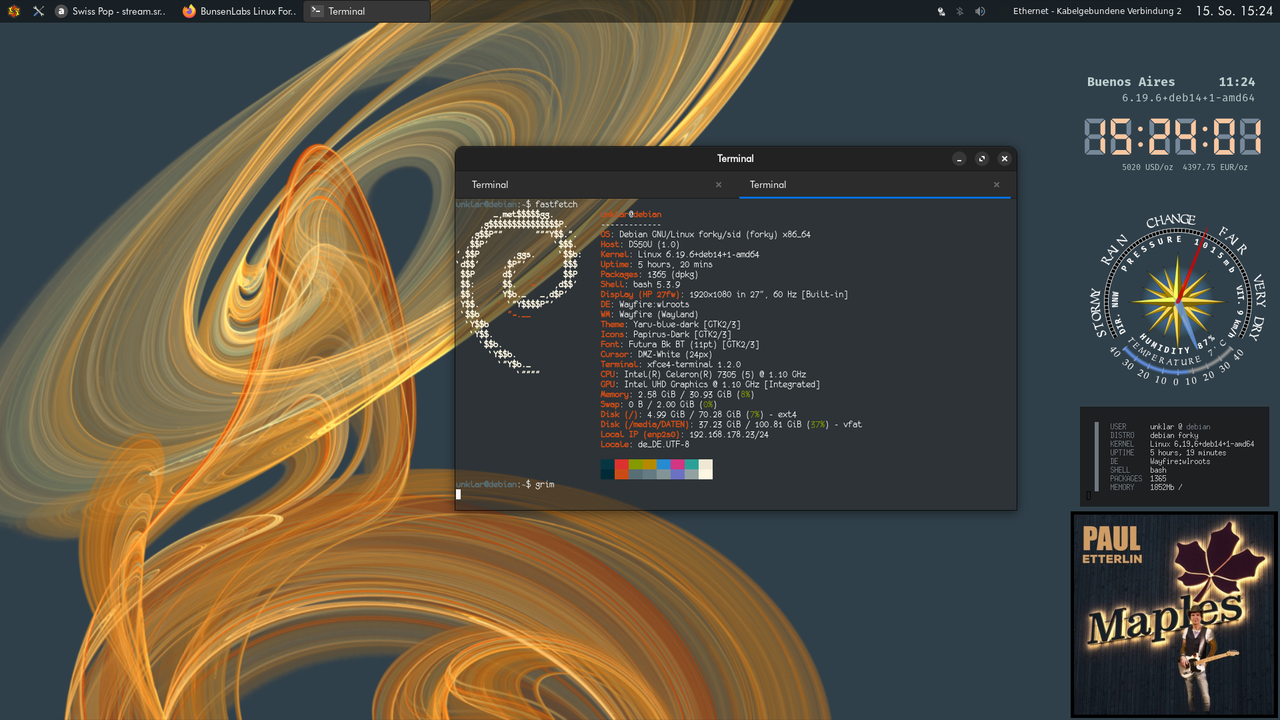Click the 'MEMORY 1852Mb' row in system widget

[x=1145, y=487]
